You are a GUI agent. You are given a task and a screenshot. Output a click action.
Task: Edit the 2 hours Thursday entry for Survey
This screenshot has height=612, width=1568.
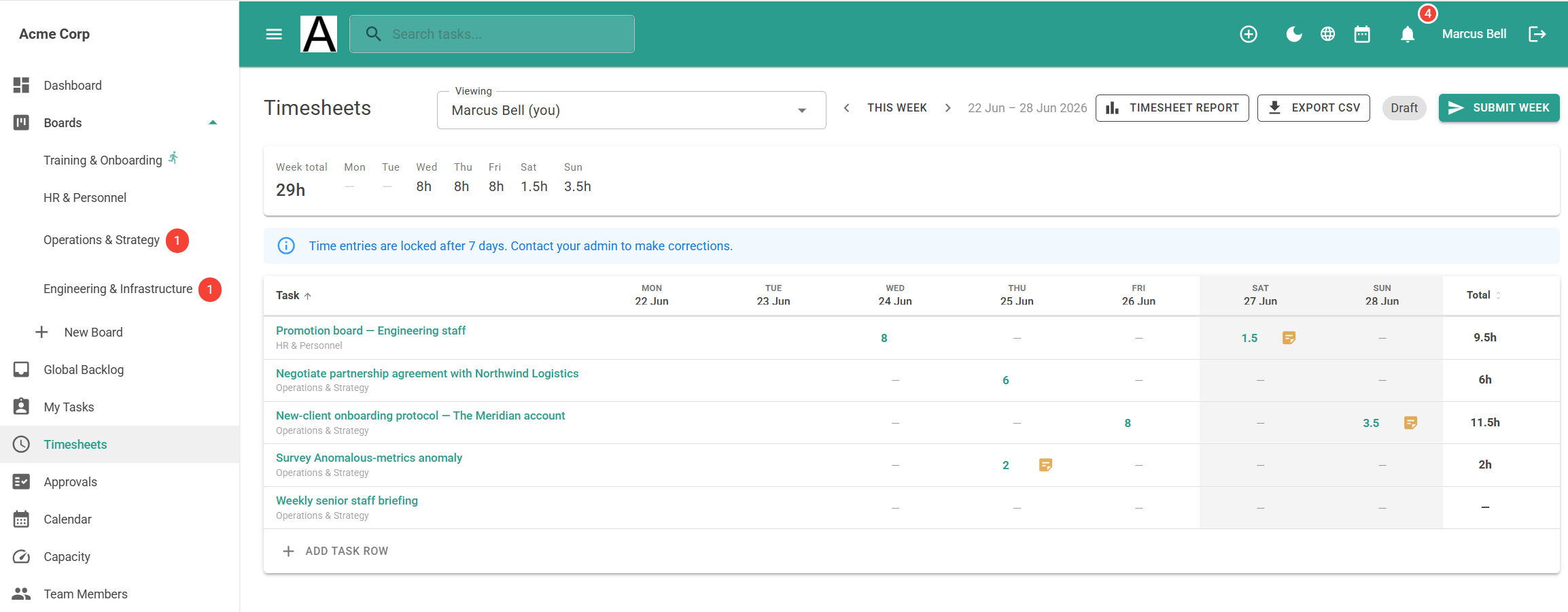1006,465
